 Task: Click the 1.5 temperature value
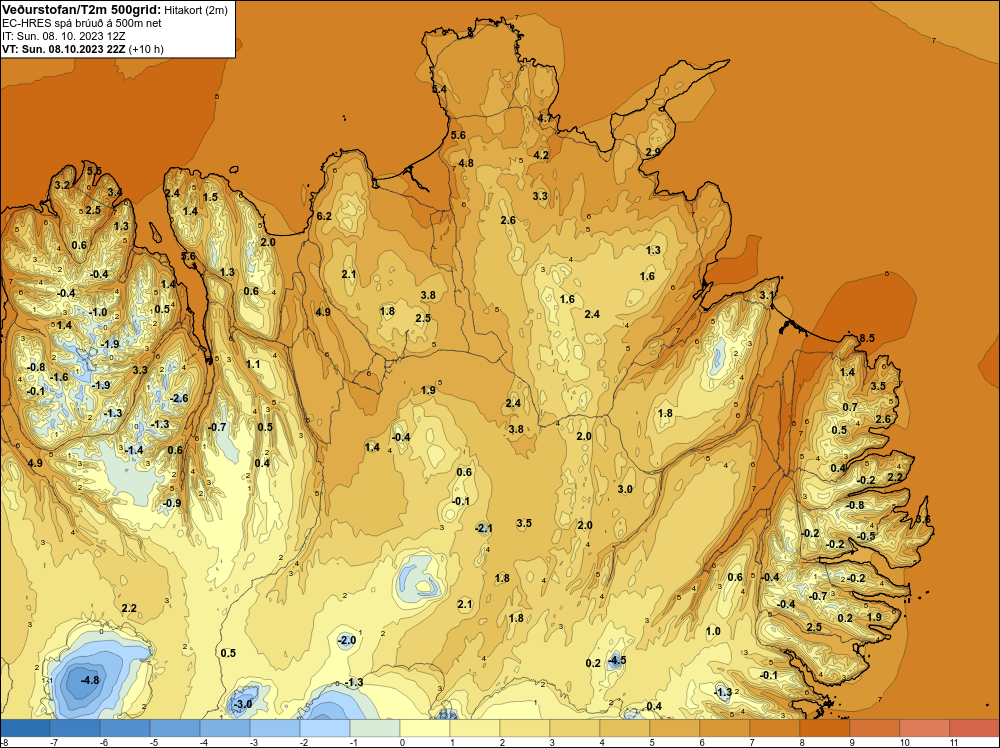point(210,197)
